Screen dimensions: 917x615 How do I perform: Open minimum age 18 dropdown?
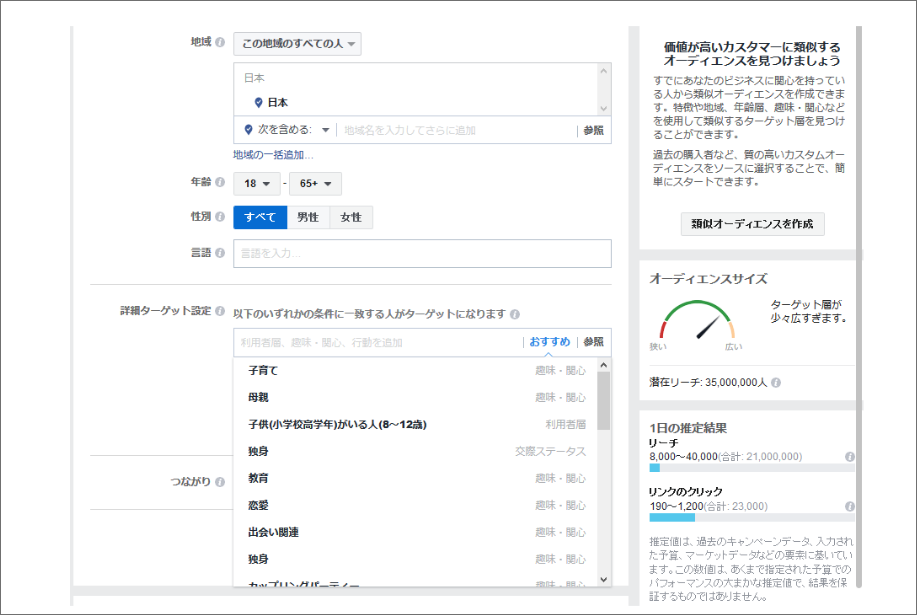coord(257,184)
